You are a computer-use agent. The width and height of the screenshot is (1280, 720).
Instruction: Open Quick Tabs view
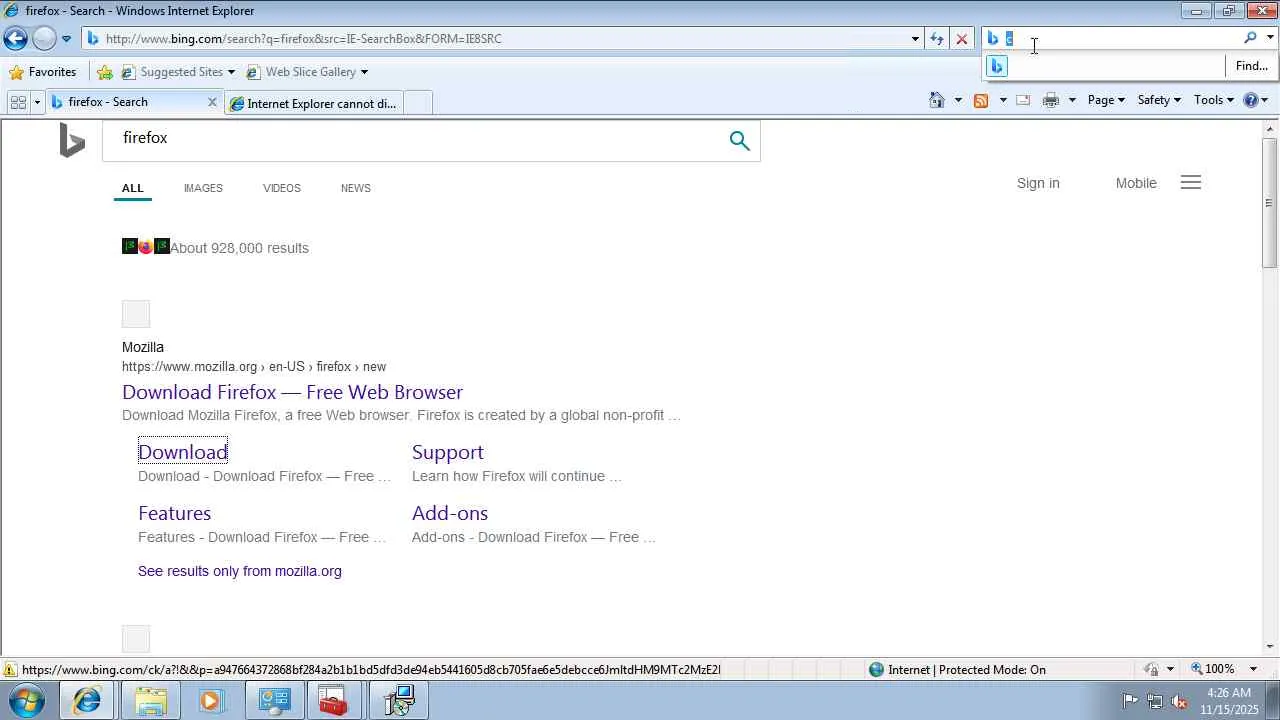[18, 102]
